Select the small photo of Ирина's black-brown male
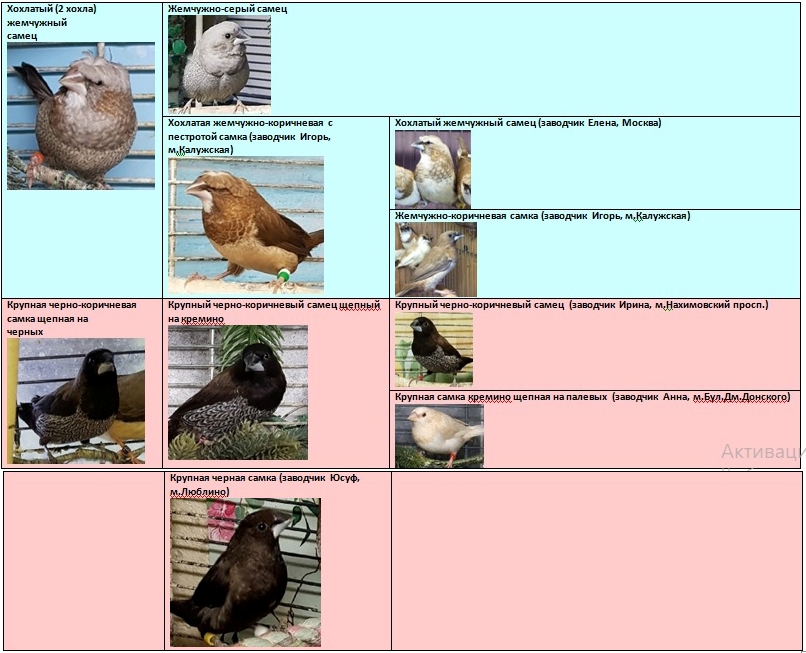The width and height of the screenshot is (806, 653). [x=433, y=349]
